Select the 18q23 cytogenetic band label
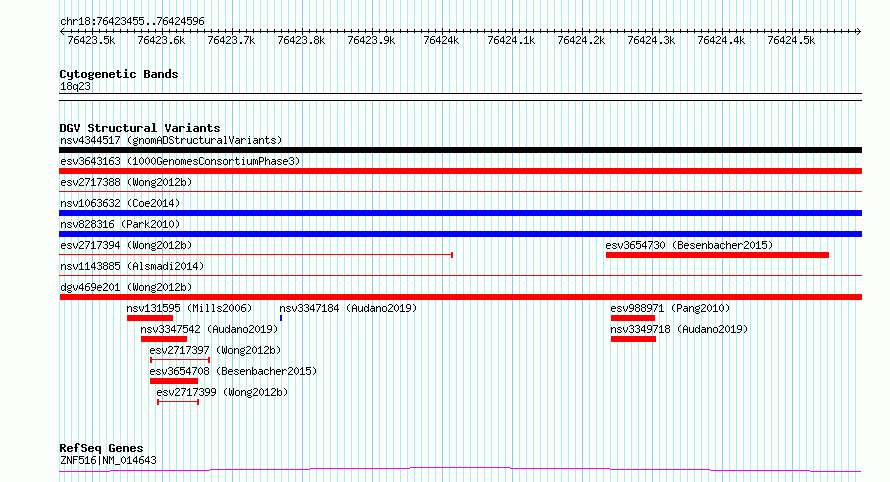This screenshot has width=890, height=482. (x=75, y=86)
